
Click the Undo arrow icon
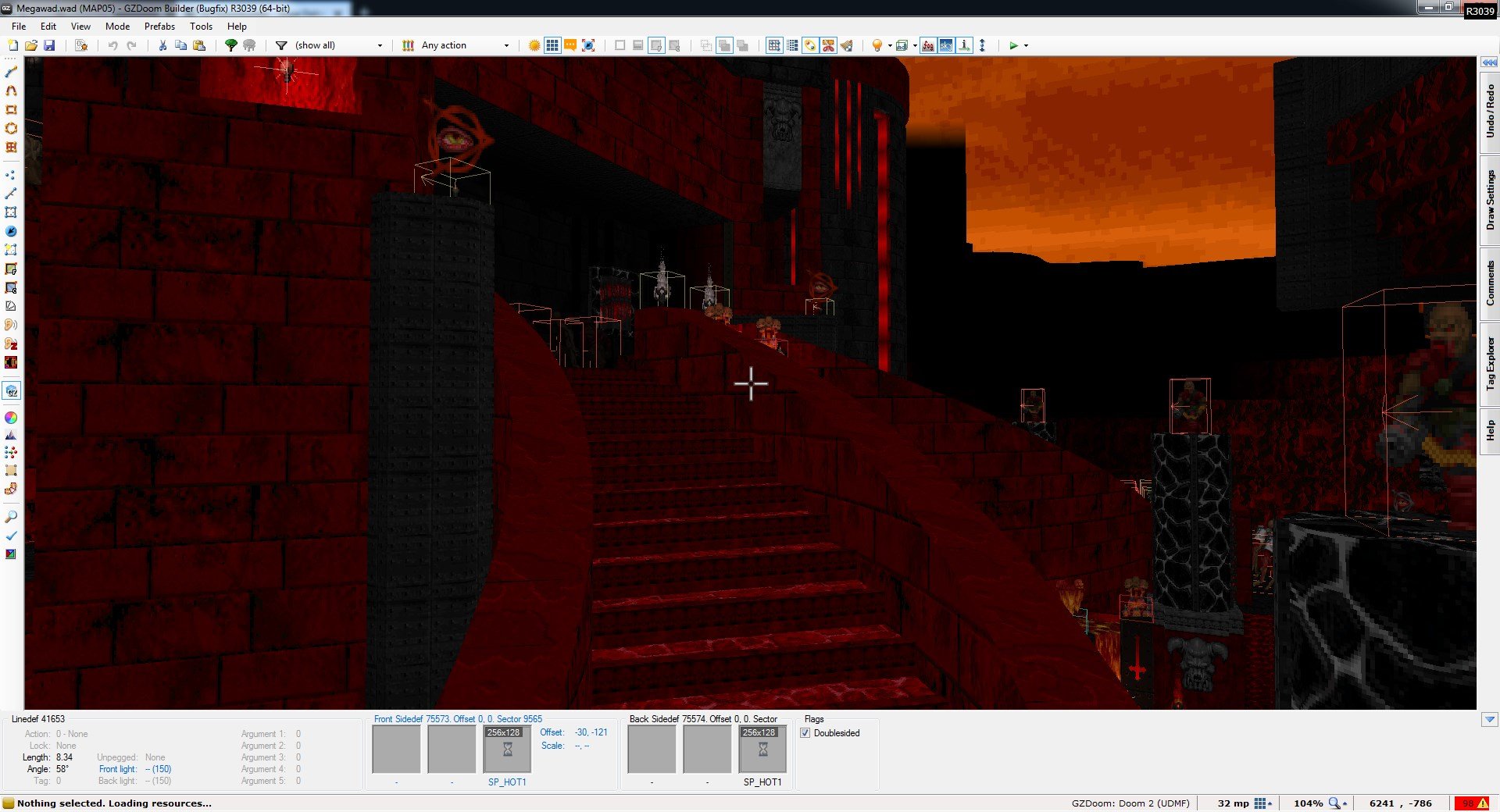pyautogui.click(x=113, y=45)
